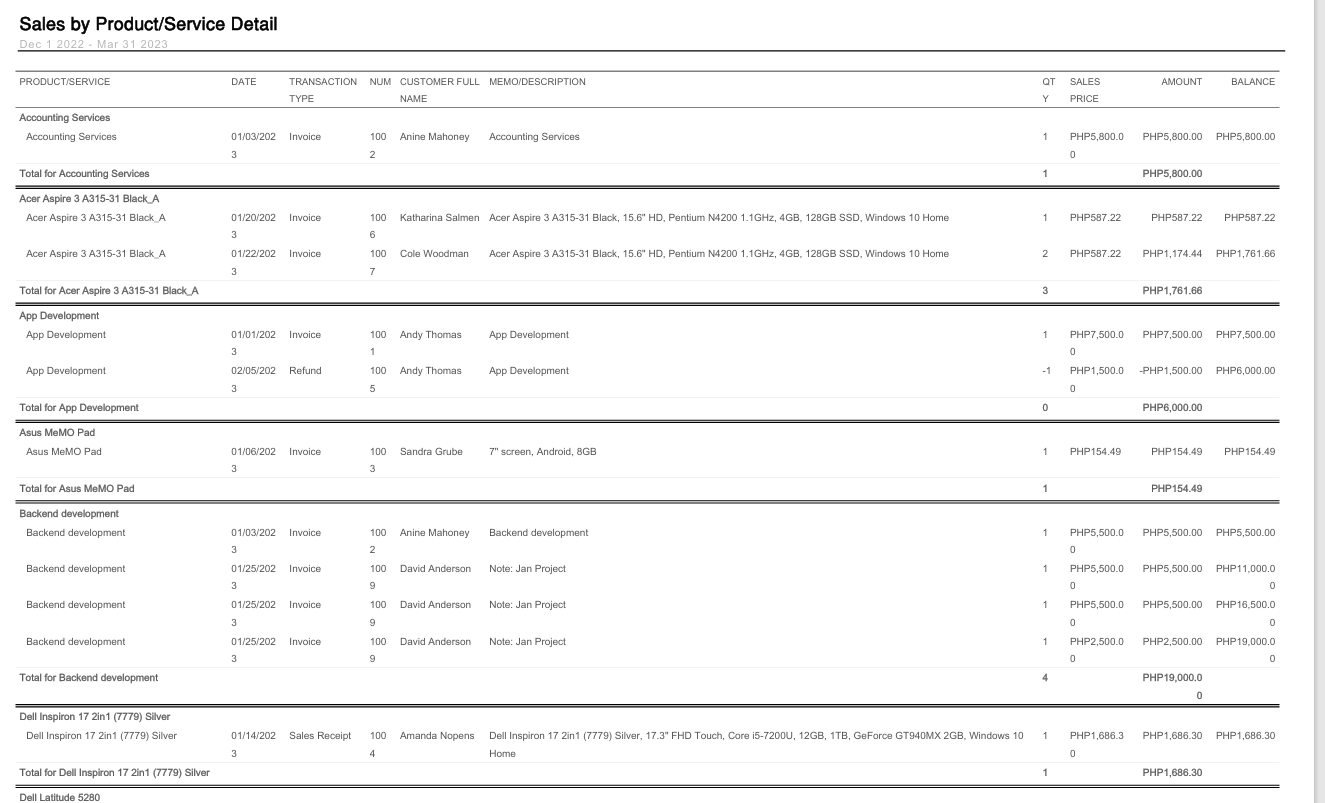Click the CUSTOMER FULL NAME column header

439,90
